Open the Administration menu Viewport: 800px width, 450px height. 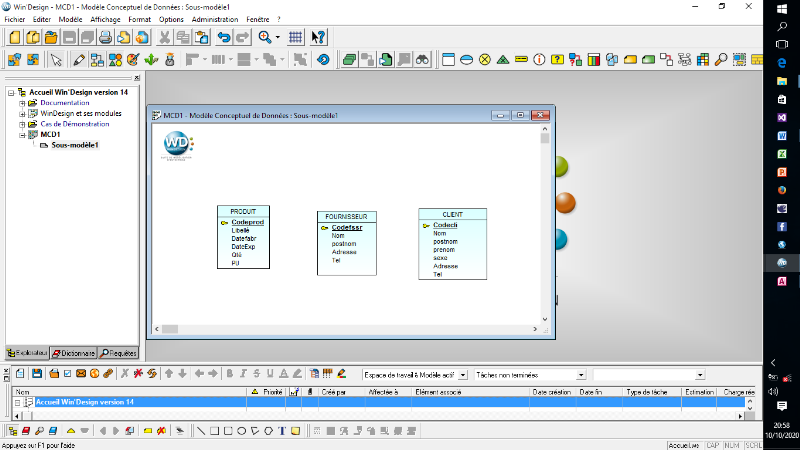pyautogui.click(x=215, y=19)
